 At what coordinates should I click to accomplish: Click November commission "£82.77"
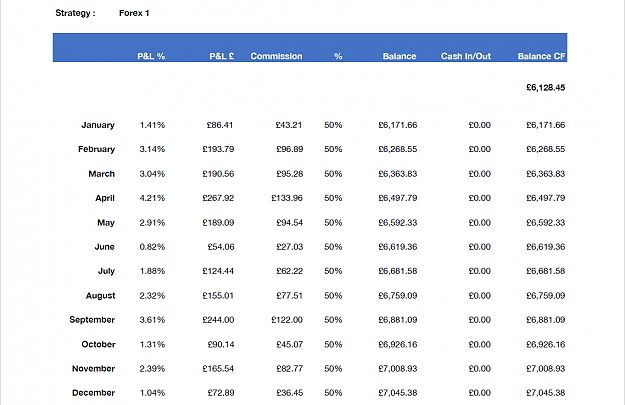(290, 369)
